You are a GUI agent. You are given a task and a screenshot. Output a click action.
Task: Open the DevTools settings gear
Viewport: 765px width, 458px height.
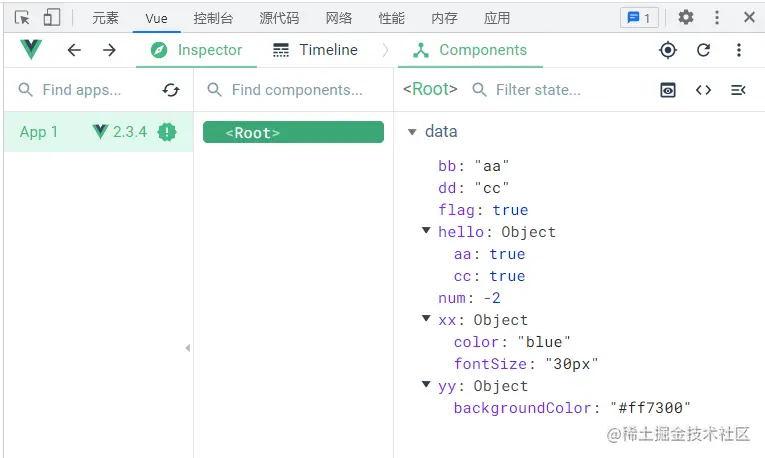[x=685, y=18]
